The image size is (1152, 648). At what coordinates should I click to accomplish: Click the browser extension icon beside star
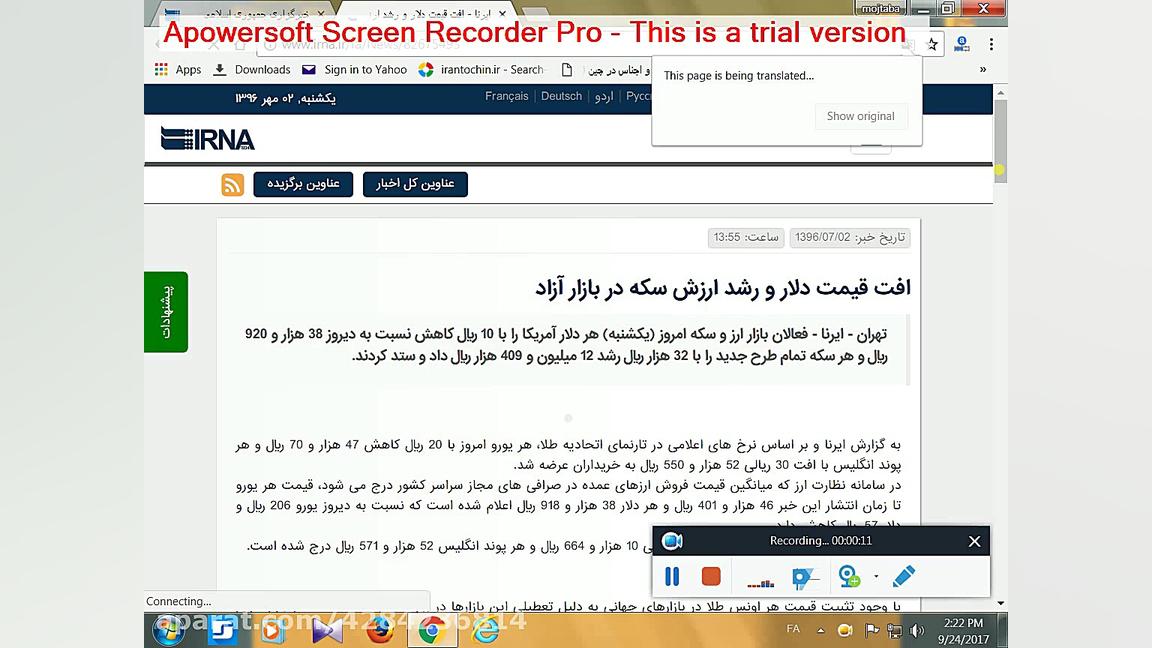coord(961,45)
